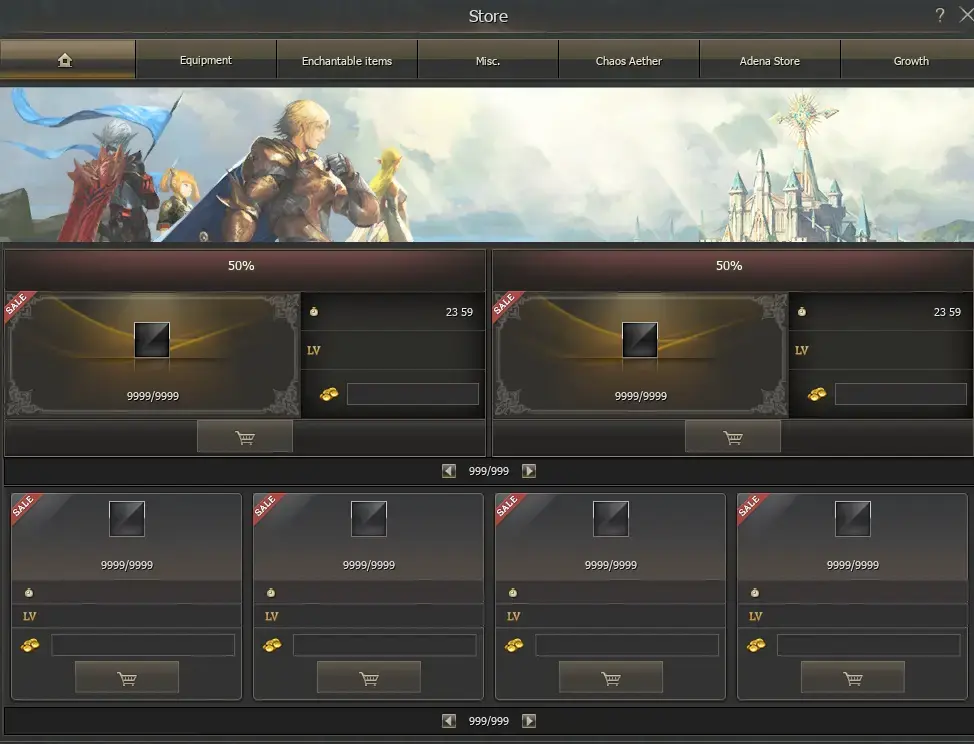This screenshot has width=974, height=744.
Task: Click price field in third sale card
Action: pyautogui.click(x=627, y=645)
